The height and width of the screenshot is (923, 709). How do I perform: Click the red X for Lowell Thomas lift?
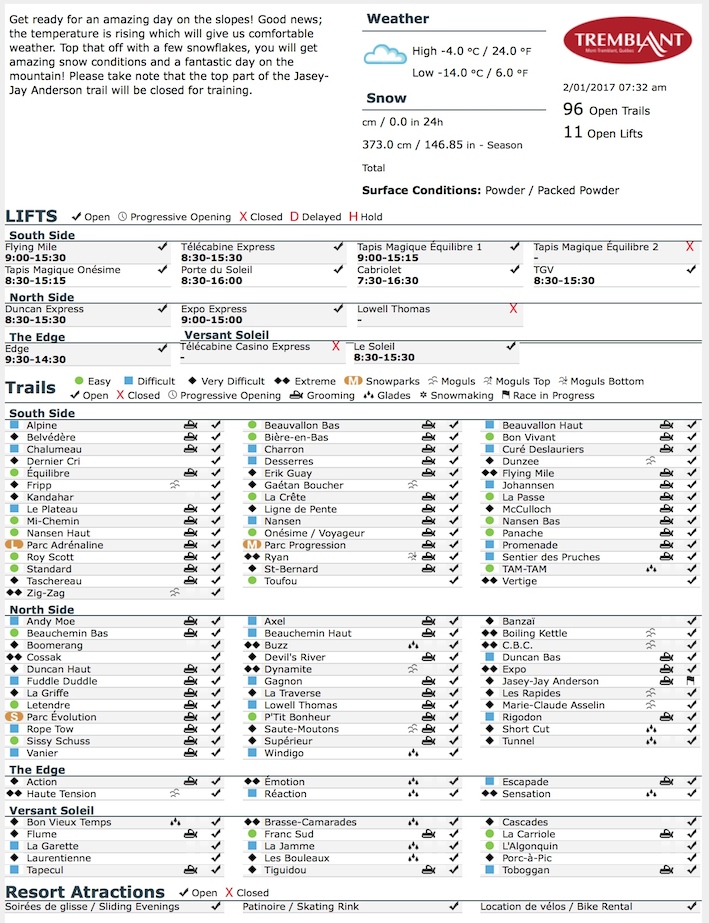pyautogui.click(x=513, y=308)
